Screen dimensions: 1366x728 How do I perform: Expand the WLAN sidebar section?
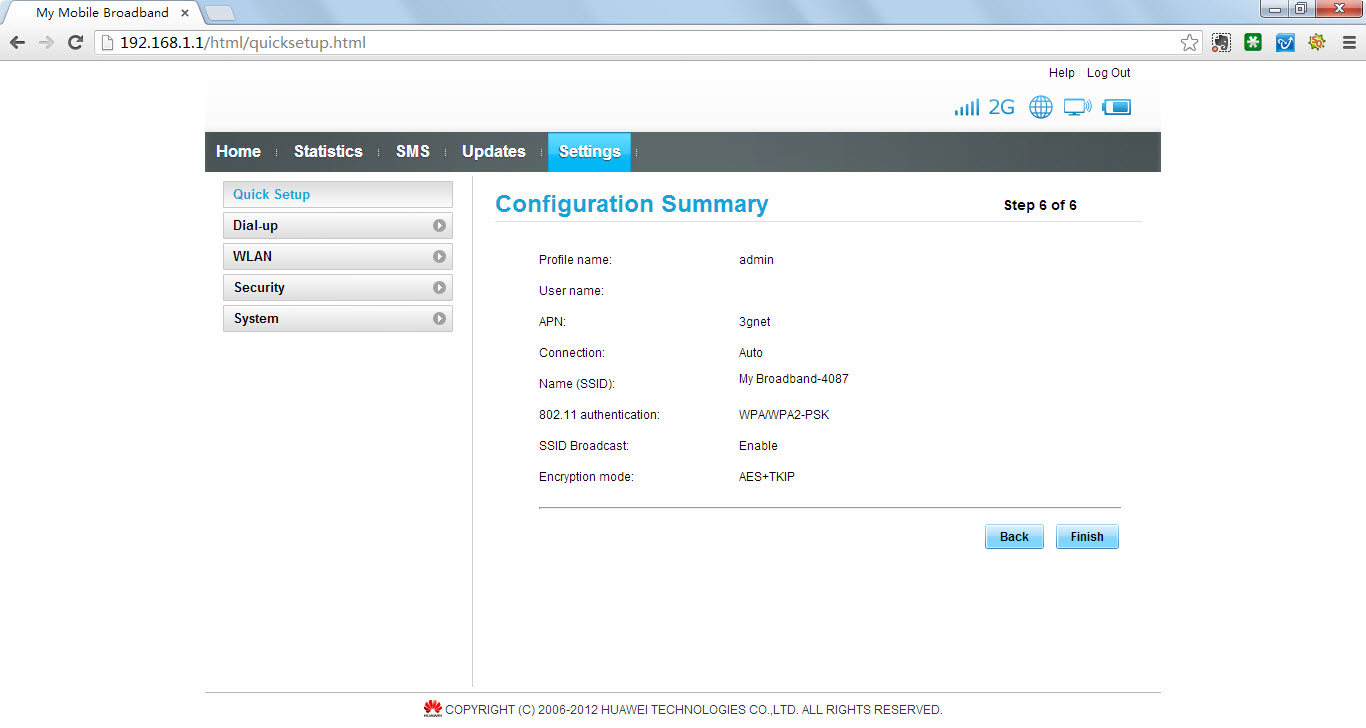tap(338, 257)
